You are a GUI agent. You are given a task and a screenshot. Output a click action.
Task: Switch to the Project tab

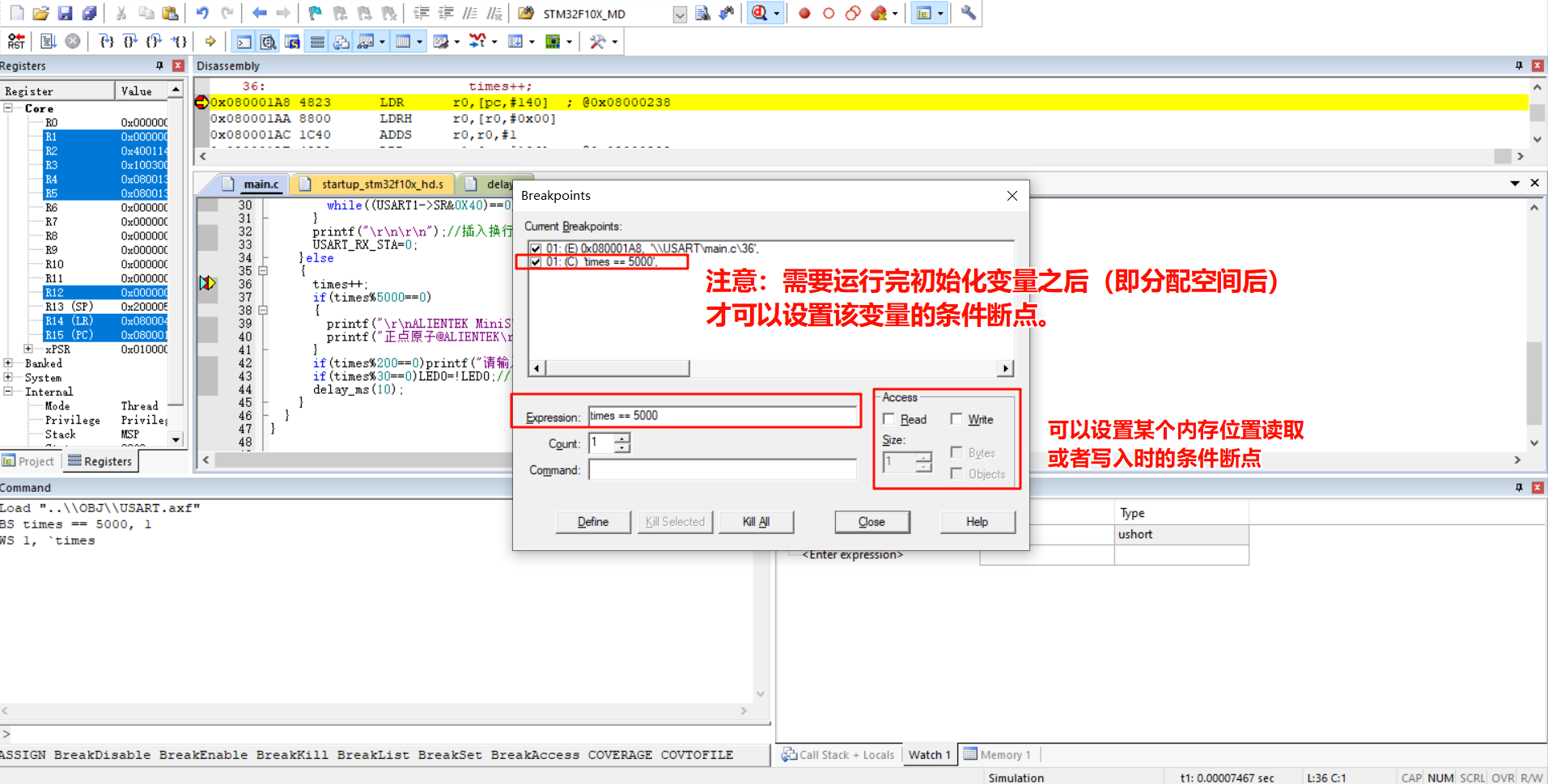(x=29, y=461)
